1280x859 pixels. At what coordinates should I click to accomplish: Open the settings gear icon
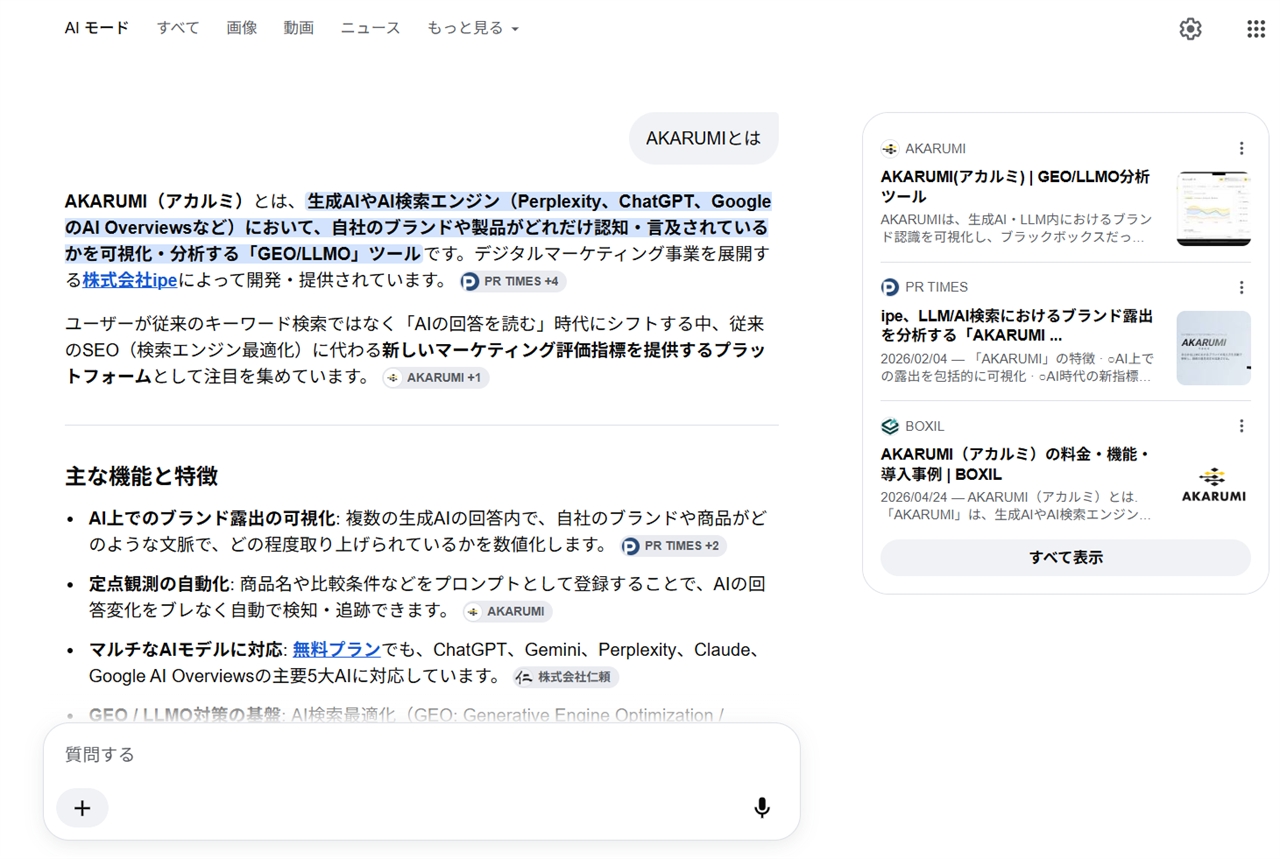[1190, 29]
